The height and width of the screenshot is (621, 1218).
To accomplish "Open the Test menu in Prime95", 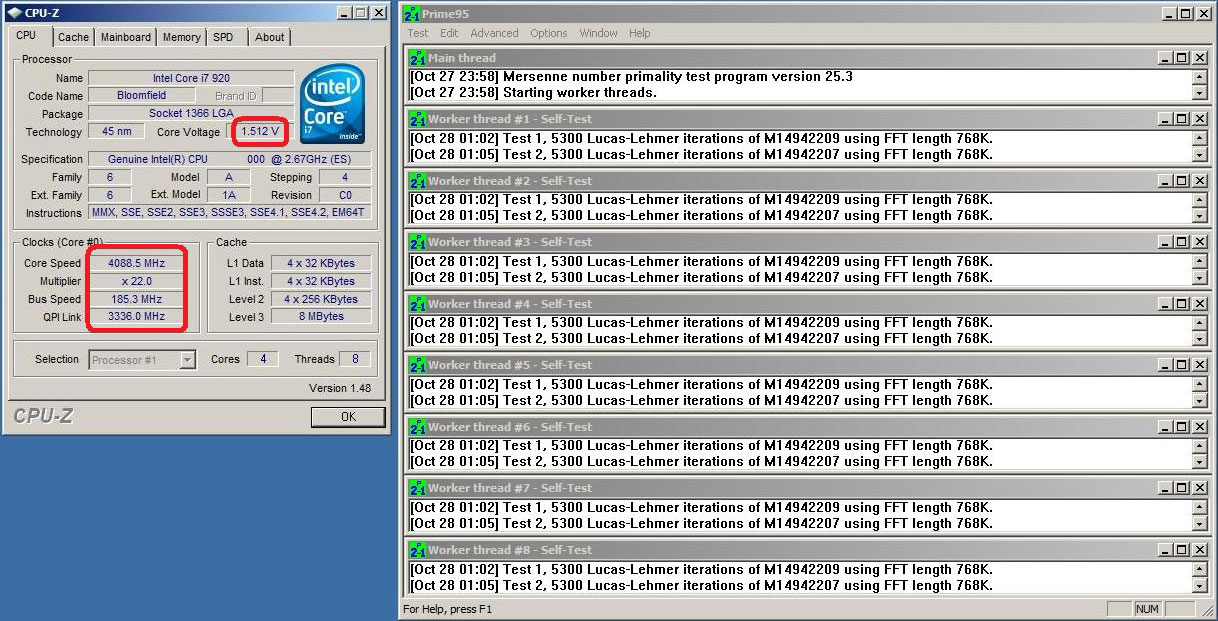I will tap(418, 33).
